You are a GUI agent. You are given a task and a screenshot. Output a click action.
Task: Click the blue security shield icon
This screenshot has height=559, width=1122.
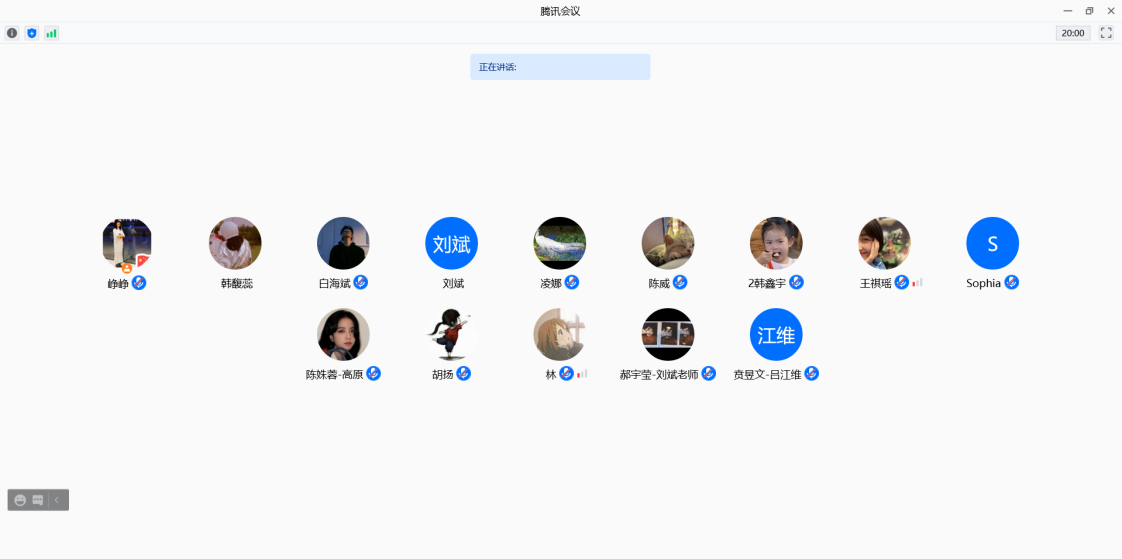[x=32, y=33]
